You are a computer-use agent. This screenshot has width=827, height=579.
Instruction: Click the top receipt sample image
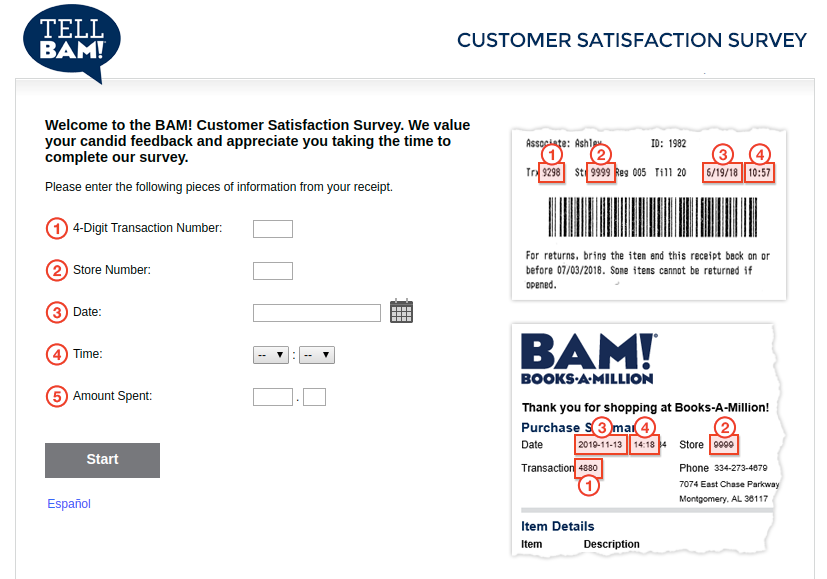click(x=647, y=213)
